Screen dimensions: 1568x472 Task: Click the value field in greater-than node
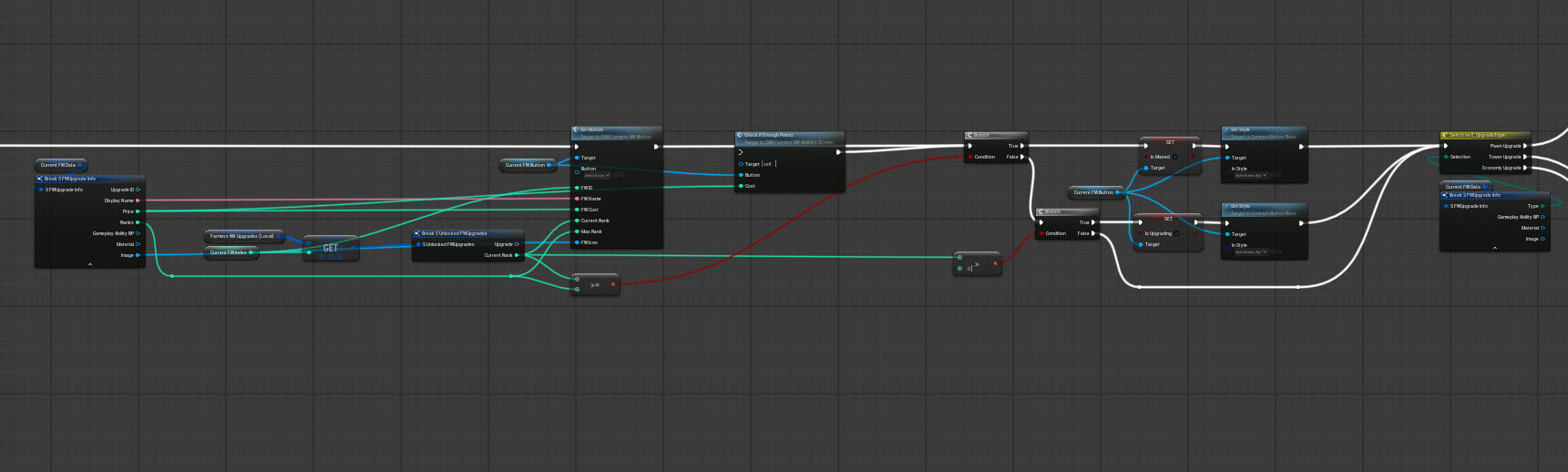click(x=969, y=269)
